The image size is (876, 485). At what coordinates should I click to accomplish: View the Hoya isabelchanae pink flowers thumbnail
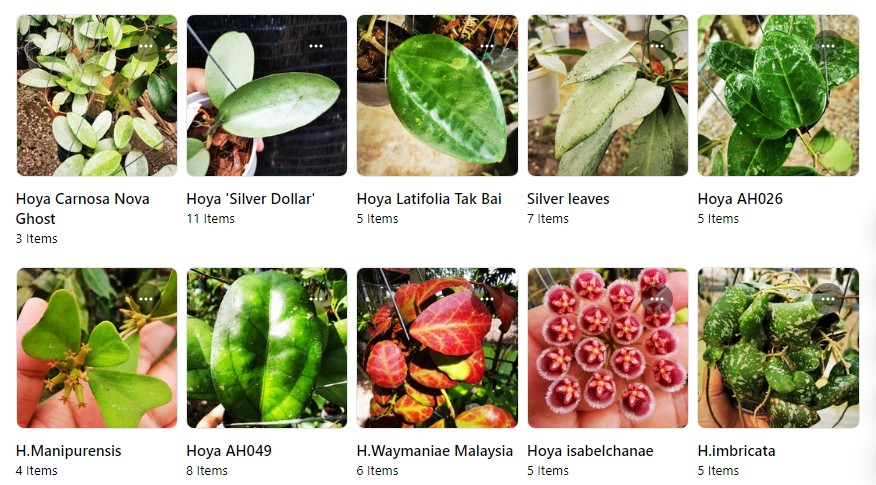pos(608,348)
